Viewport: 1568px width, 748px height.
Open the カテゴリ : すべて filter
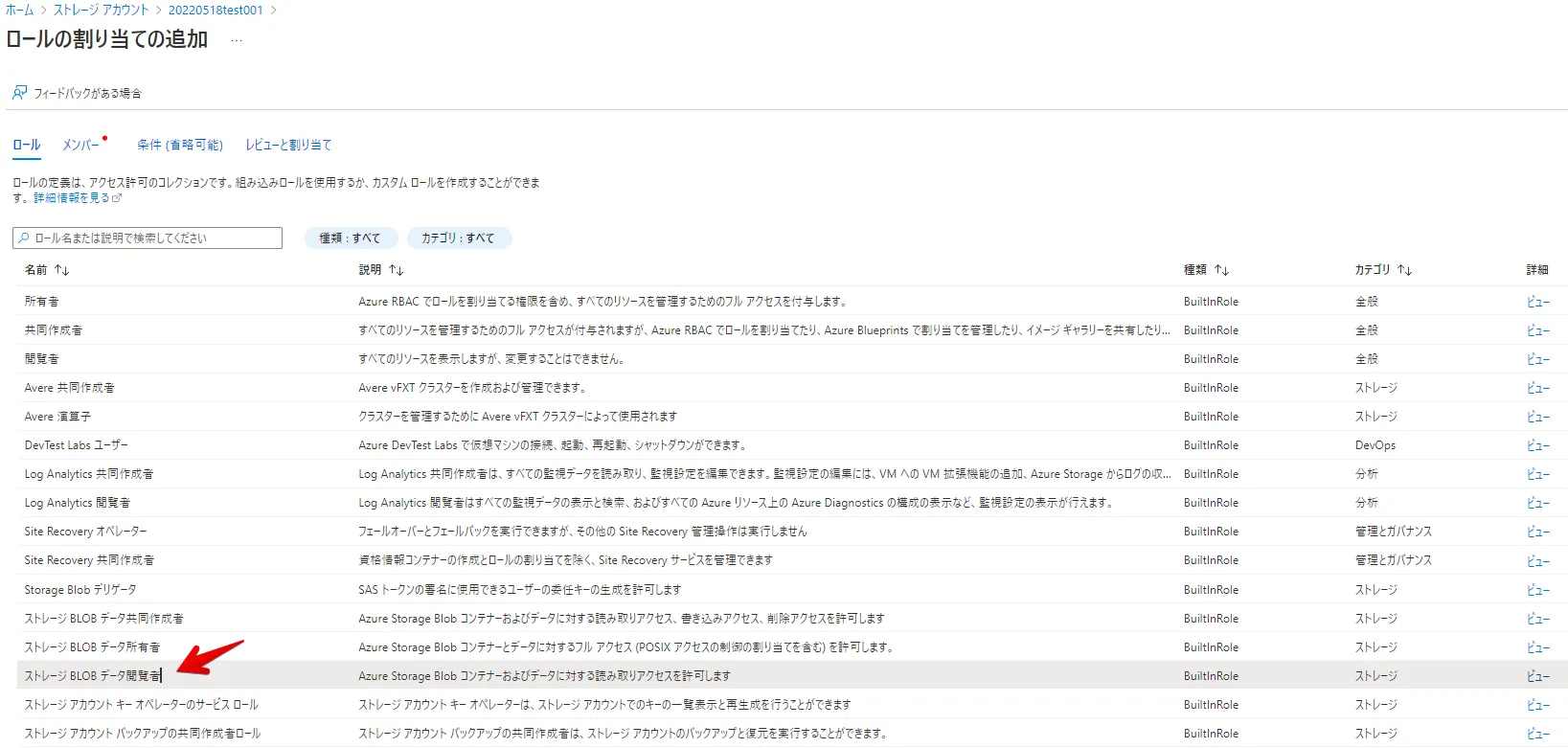coord(459,238)
